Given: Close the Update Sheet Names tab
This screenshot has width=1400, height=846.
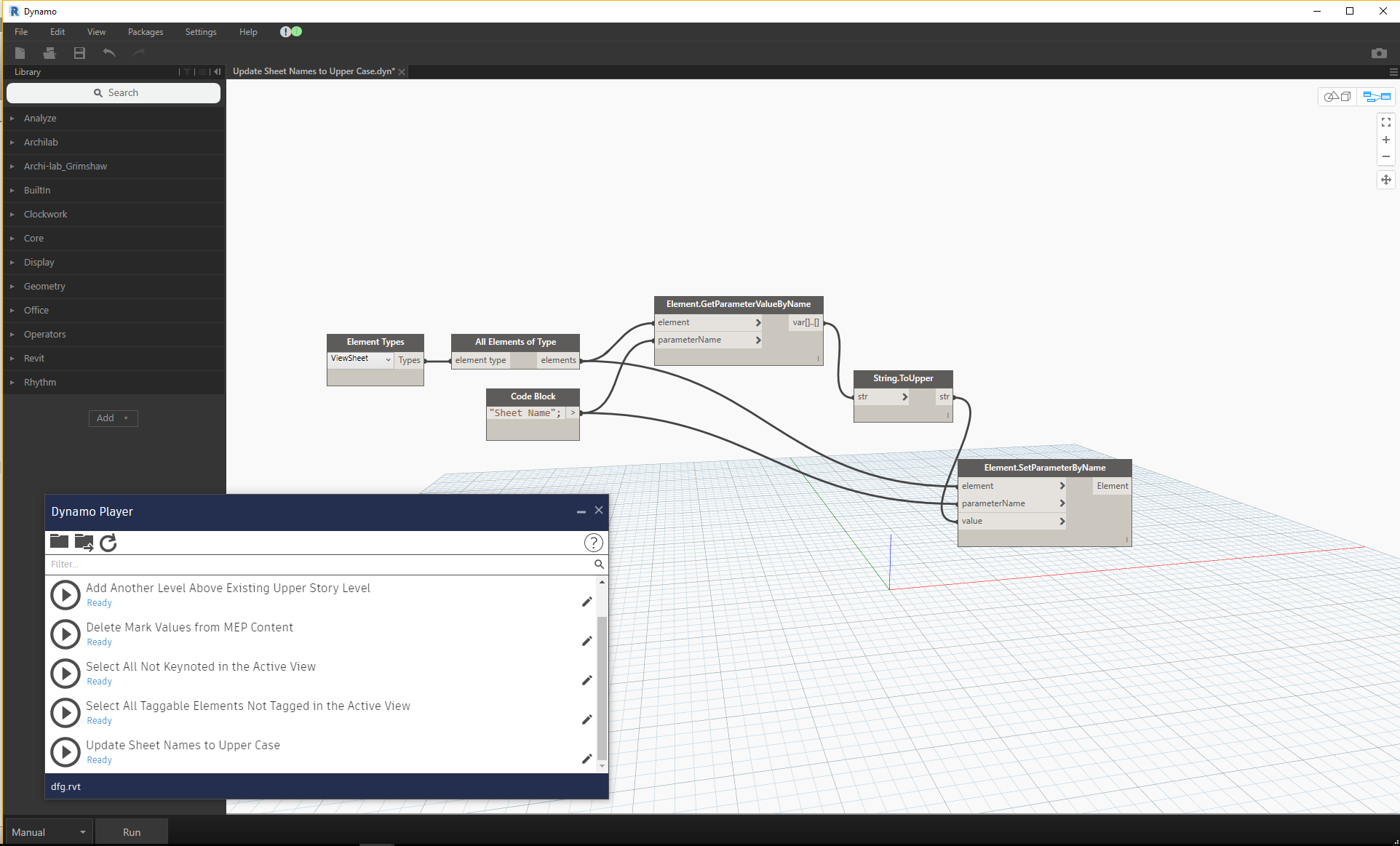Looking at the screenshot, I should point(402,72).
